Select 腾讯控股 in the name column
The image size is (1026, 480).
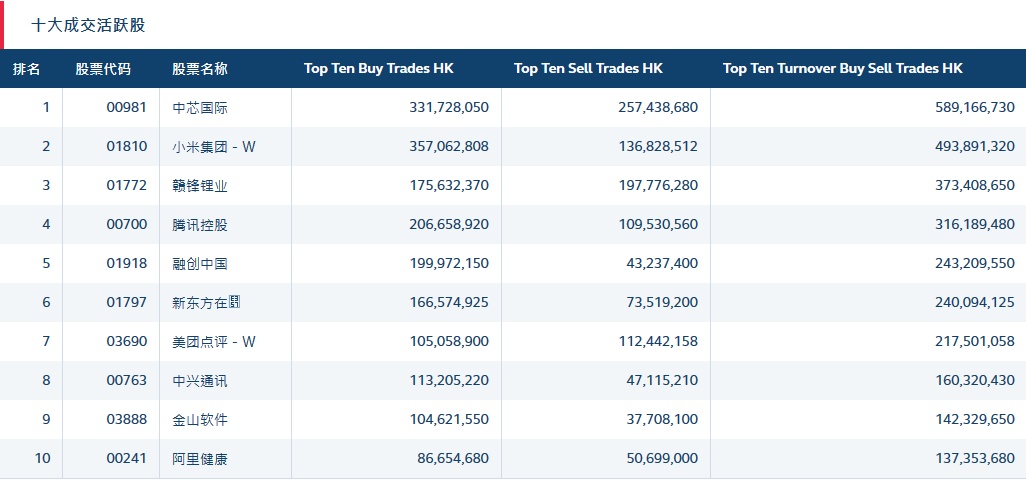[x=200, y=225]
